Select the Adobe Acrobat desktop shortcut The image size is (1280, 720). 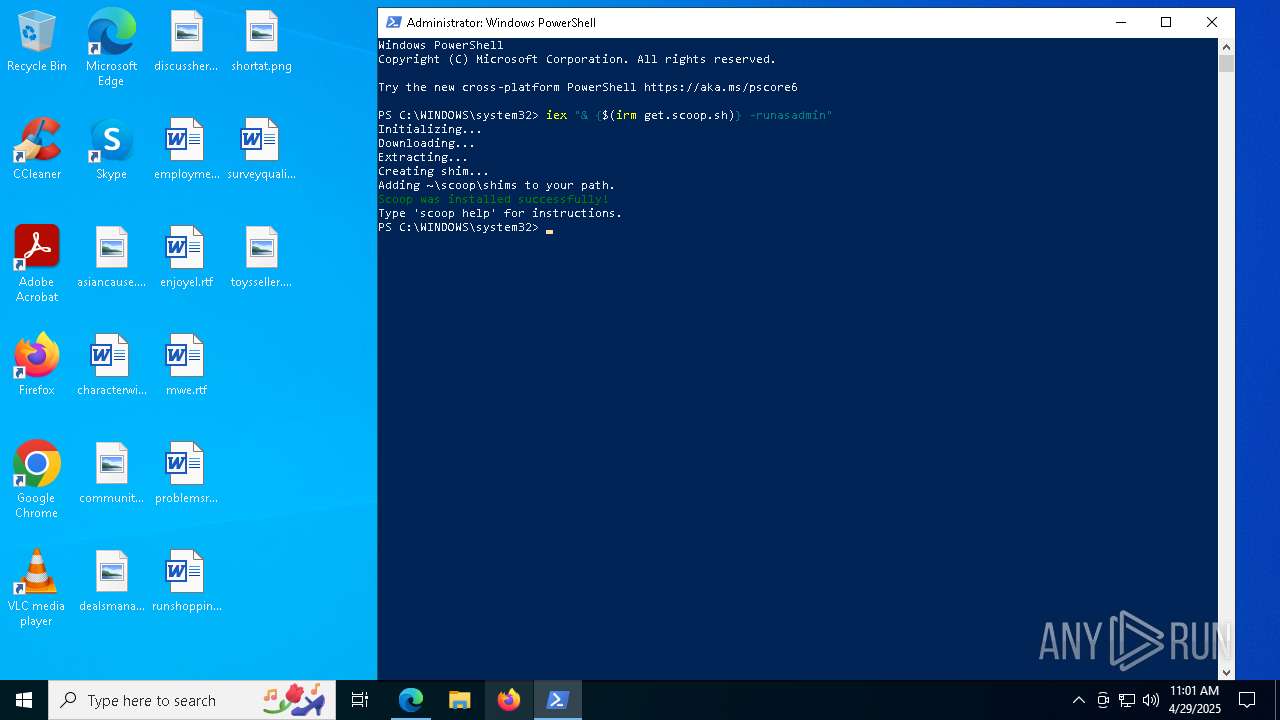tap(37, 264)
